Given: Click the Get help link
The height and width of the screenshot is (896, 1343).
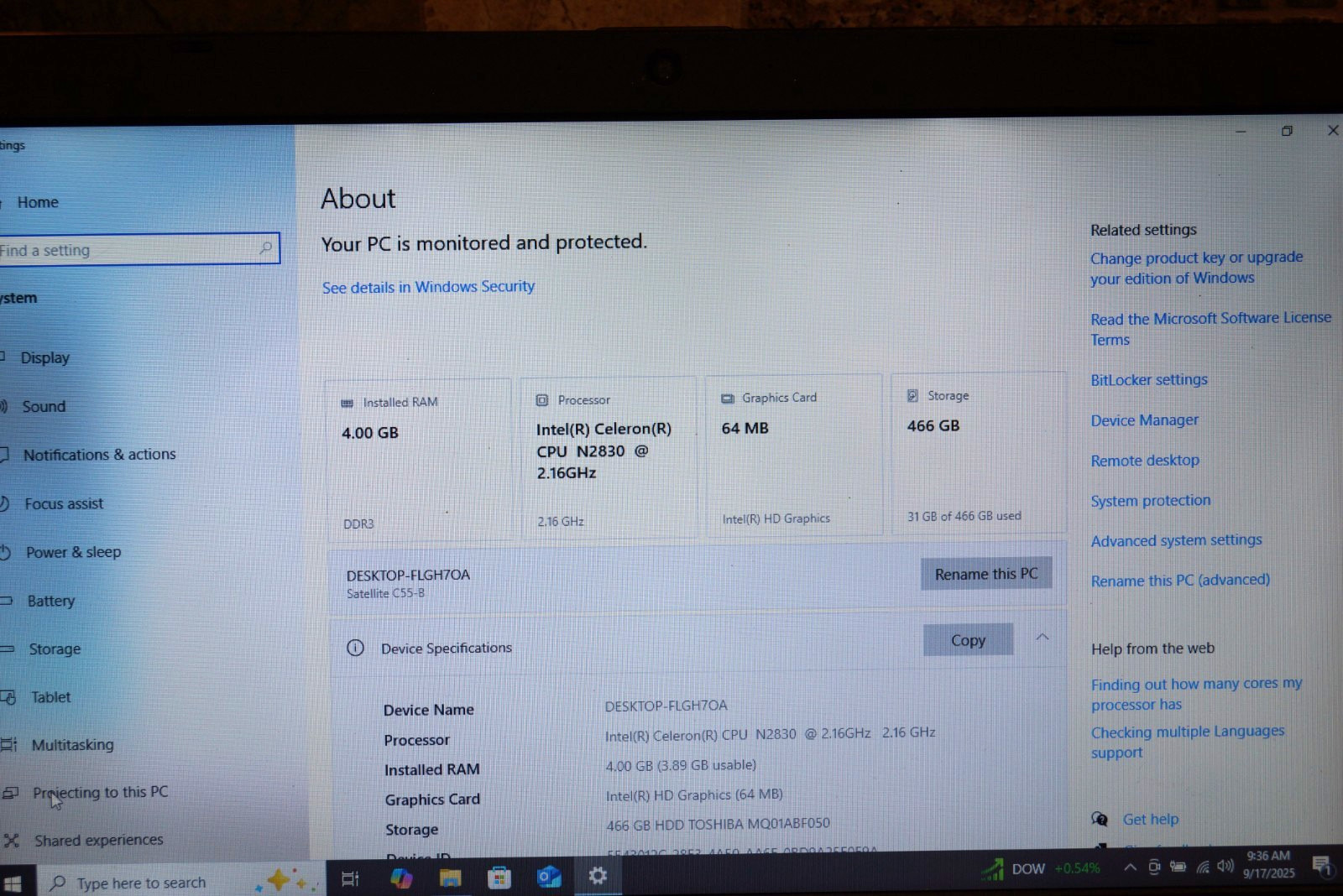Looking at the screenshot, I should click(x=1150, y=819).
